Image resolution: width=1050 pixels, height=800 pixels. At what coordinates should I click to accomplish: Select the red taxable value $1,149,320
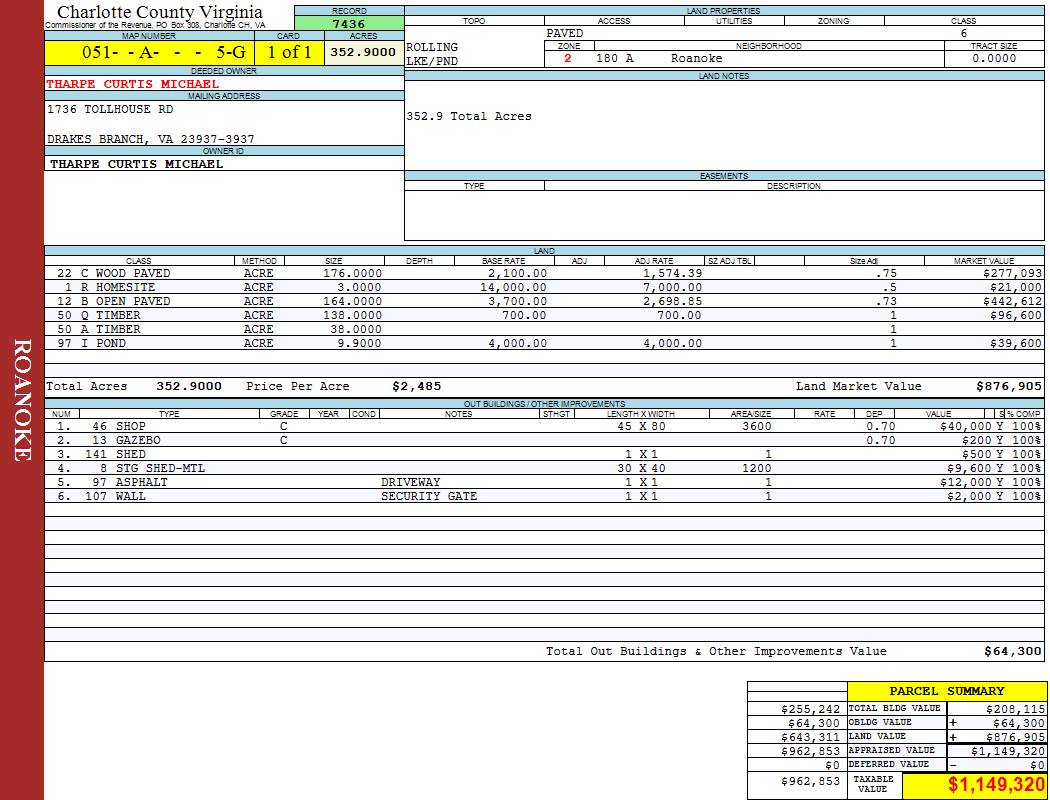click(x=996, y=786)
